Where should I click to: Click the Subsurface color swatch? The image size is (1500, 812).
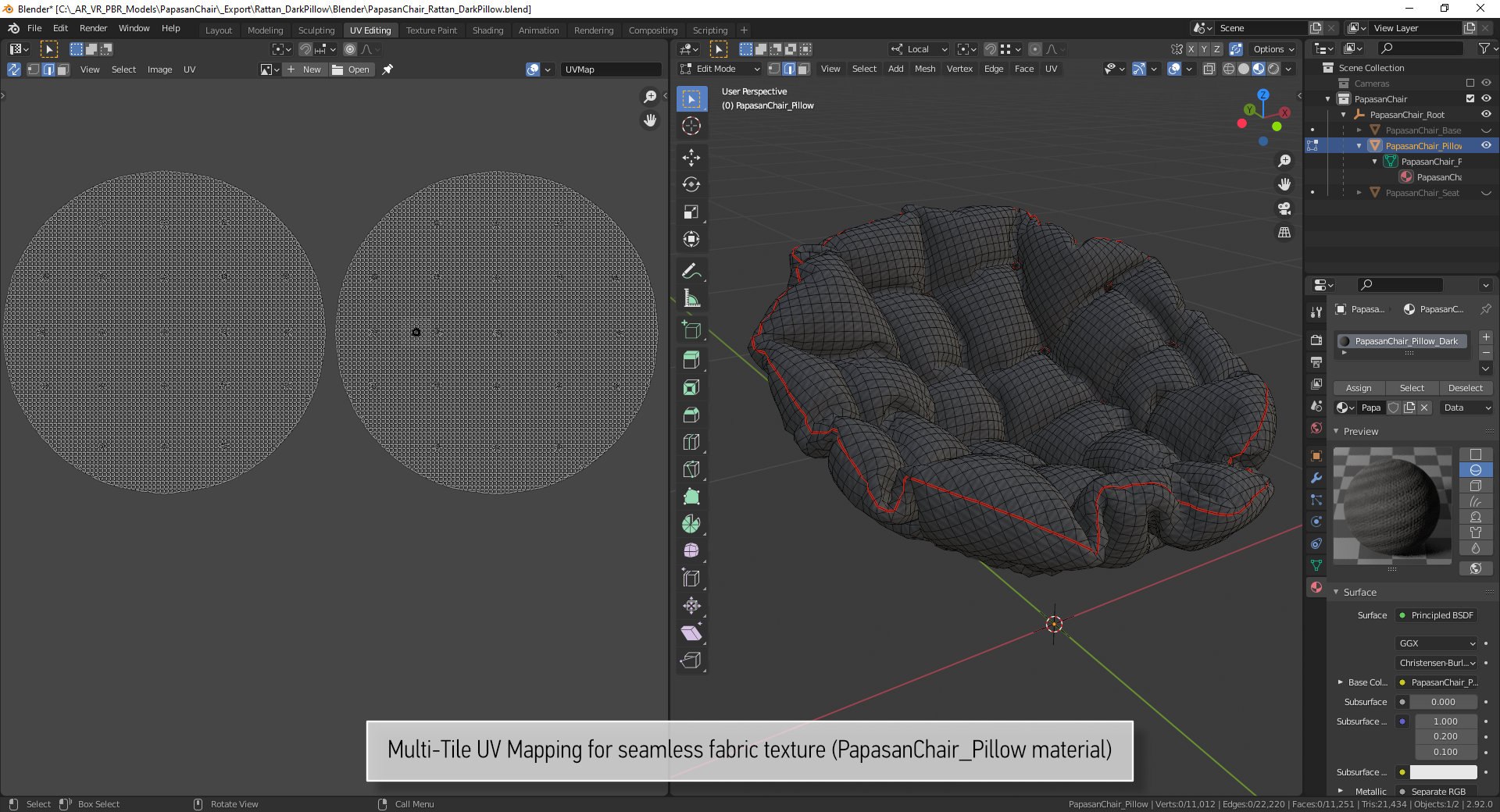pos(1443,772)
